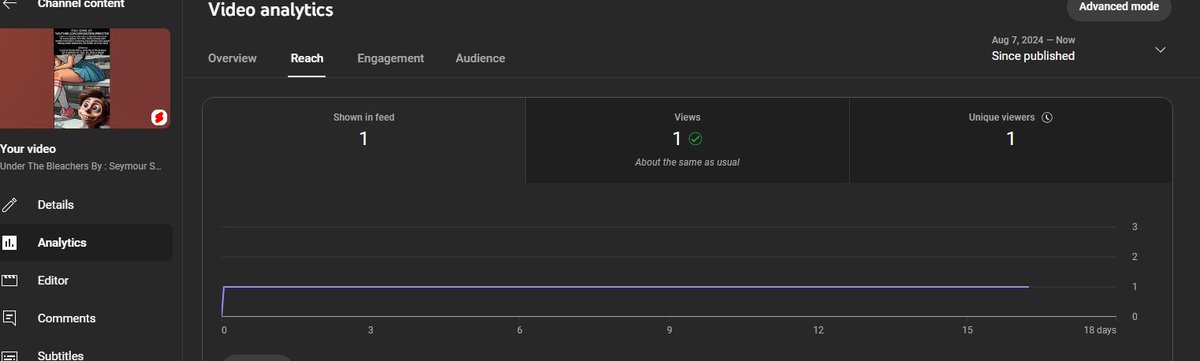Click the Comments speech bubble icon

pyautogui.click(x=11, y=319)
